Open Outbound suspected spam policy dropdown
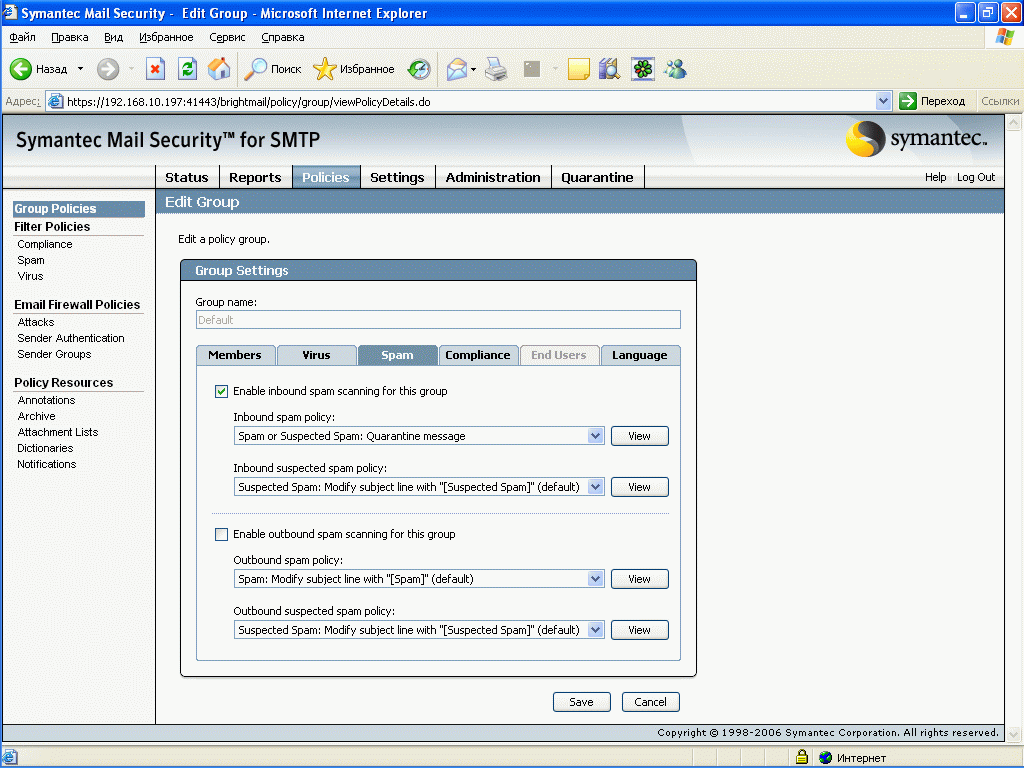 tap(419, 630)
